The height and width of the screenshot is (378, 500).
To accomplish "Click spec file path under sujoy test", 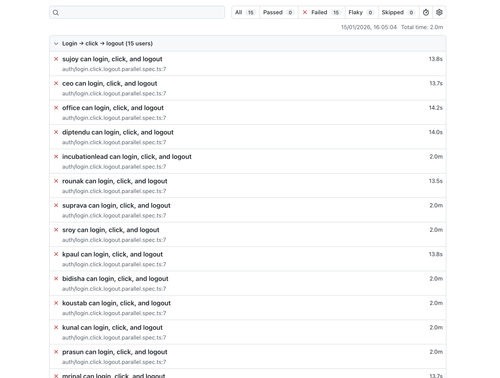I will [x=114, y=69].
